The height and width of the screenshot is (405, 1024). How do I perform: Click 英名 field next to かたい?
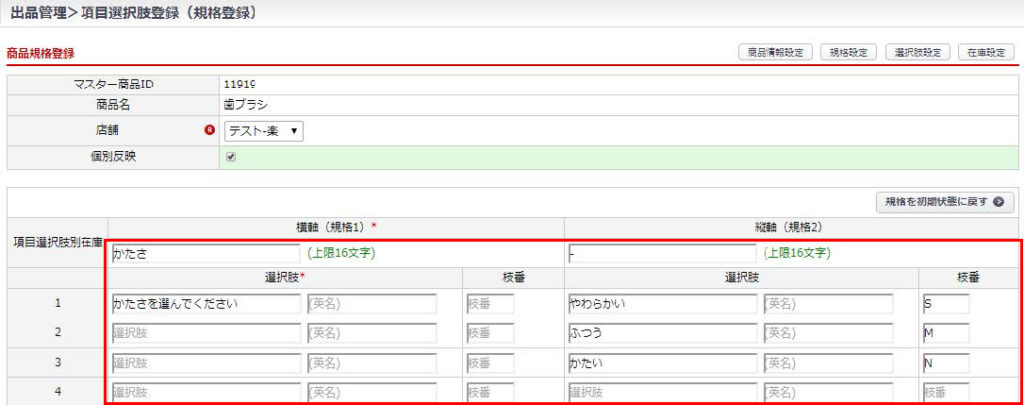point(828,363)
